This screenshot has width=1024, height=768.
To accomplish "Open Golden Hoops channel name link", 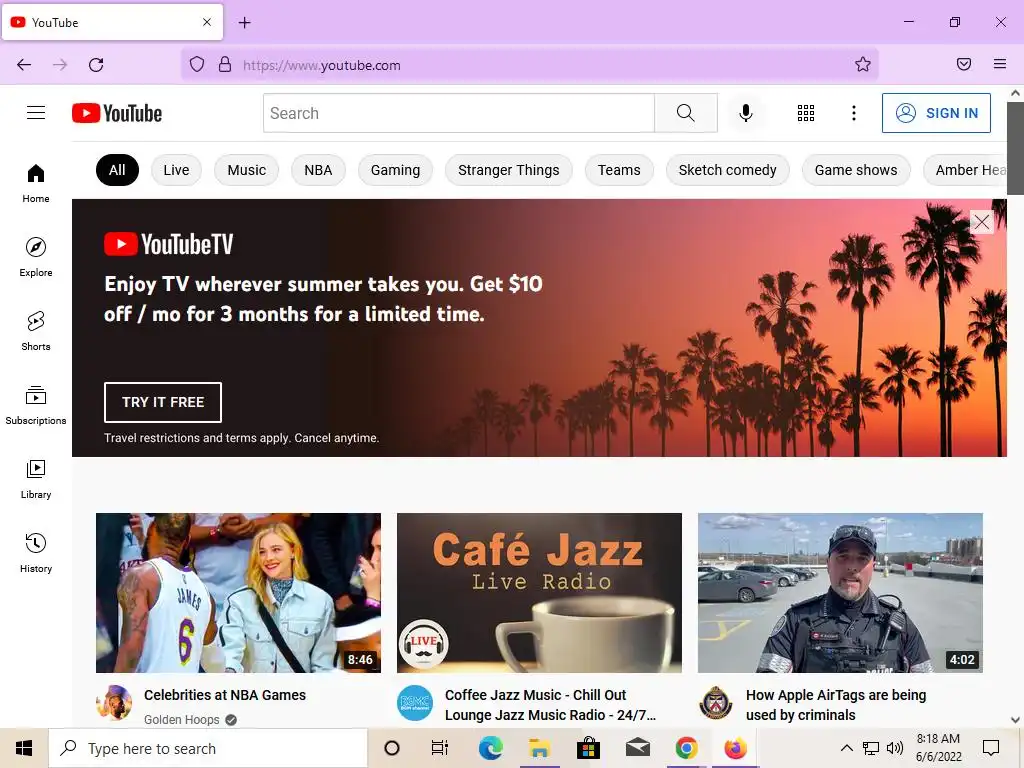I will (182, 719).
